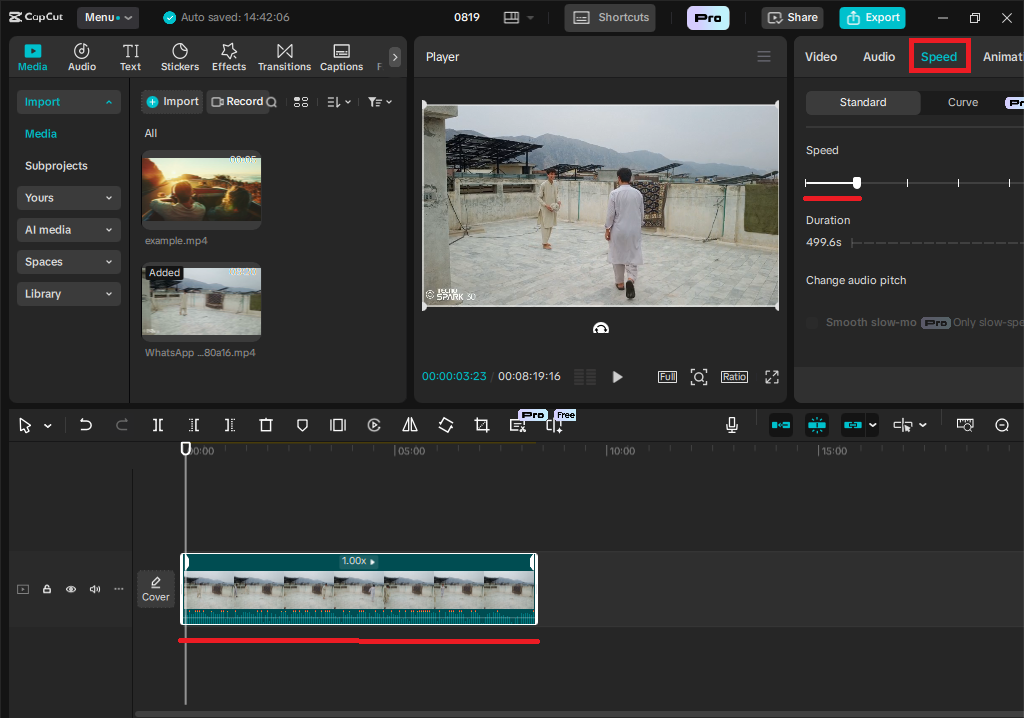Select the Crop tool in timeline toolbar
The height and width of the screenshot is (718, 1024).
(x=482, y=425)
